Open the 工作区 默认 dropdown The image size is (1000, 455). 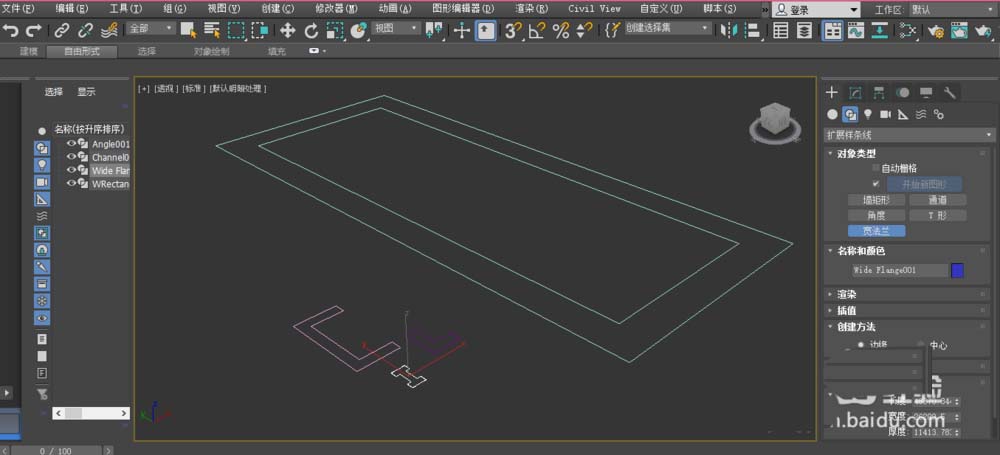(x=953, y=10)
